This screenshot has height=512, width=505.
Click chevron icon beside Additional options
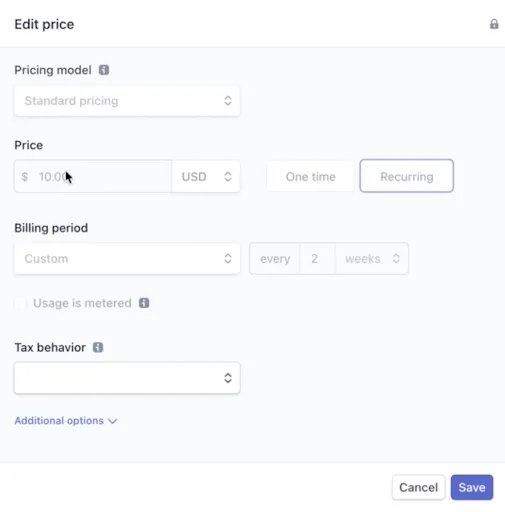point(113,421)
